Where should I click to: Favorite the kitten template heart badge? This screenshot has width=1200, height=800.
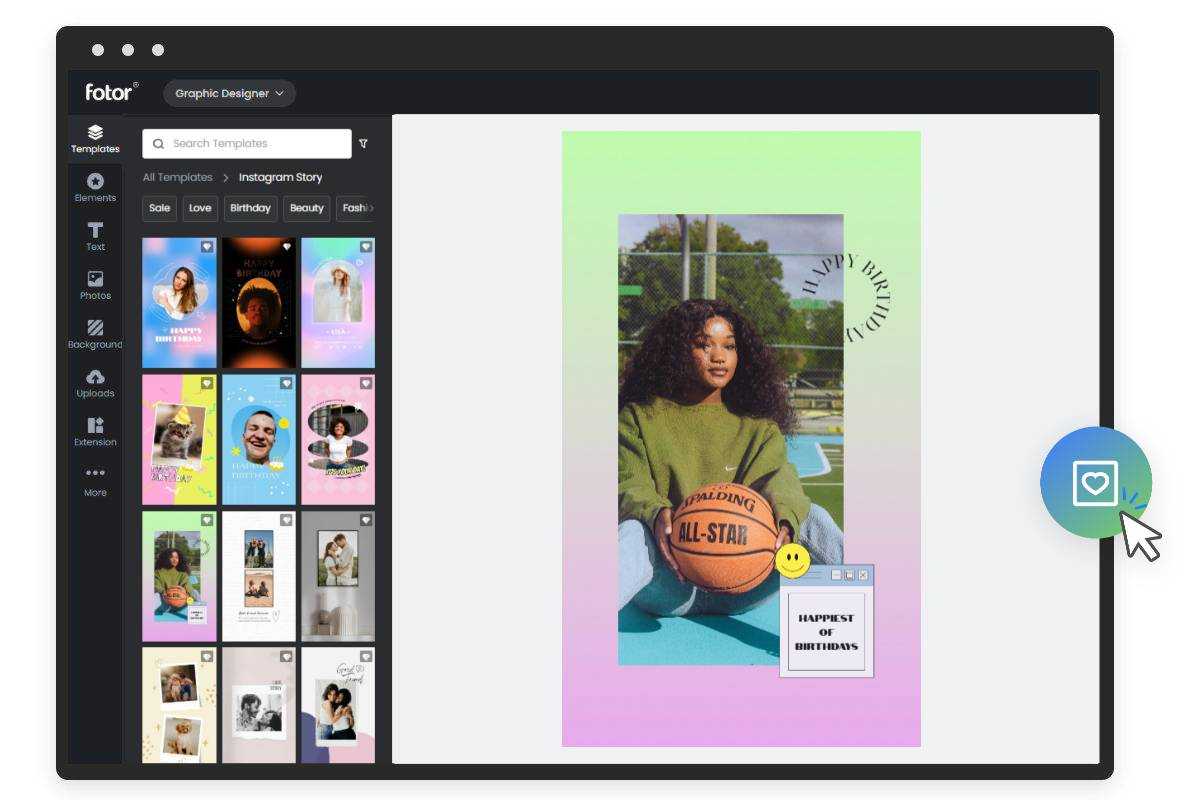point(207,383)
